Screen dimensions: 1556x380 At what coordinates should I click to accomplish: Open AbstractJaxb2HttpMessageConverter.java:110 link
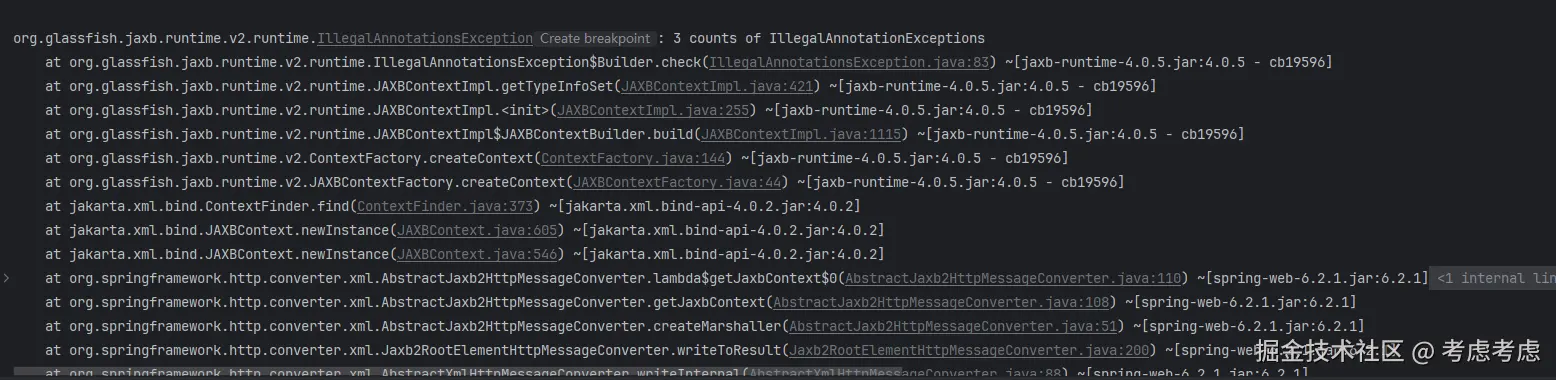coord(1013,279)
